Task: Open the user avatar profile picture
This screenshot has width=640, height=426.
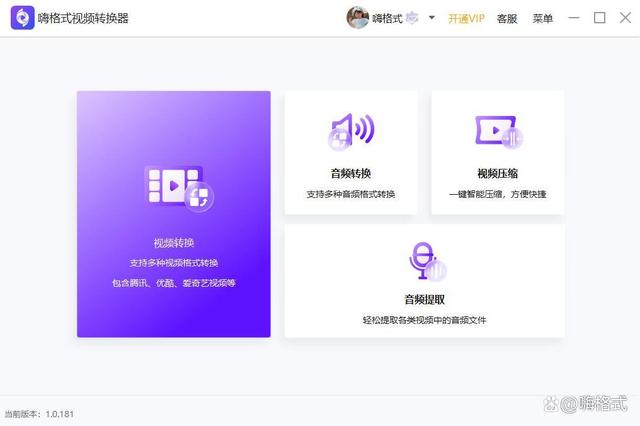Action: [x=358, y=18]
